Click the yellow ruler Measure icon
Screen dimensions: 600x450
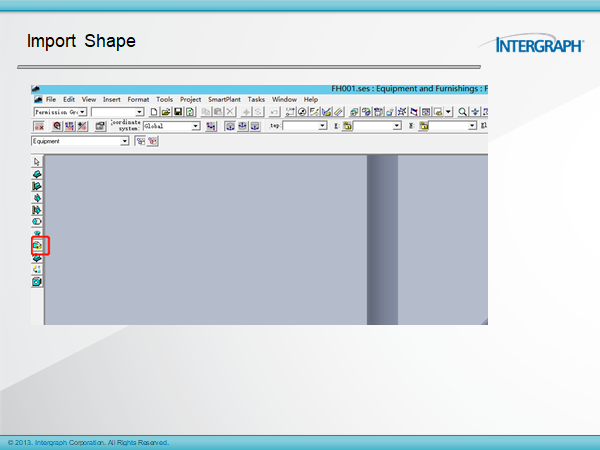(x=339, y=112)
